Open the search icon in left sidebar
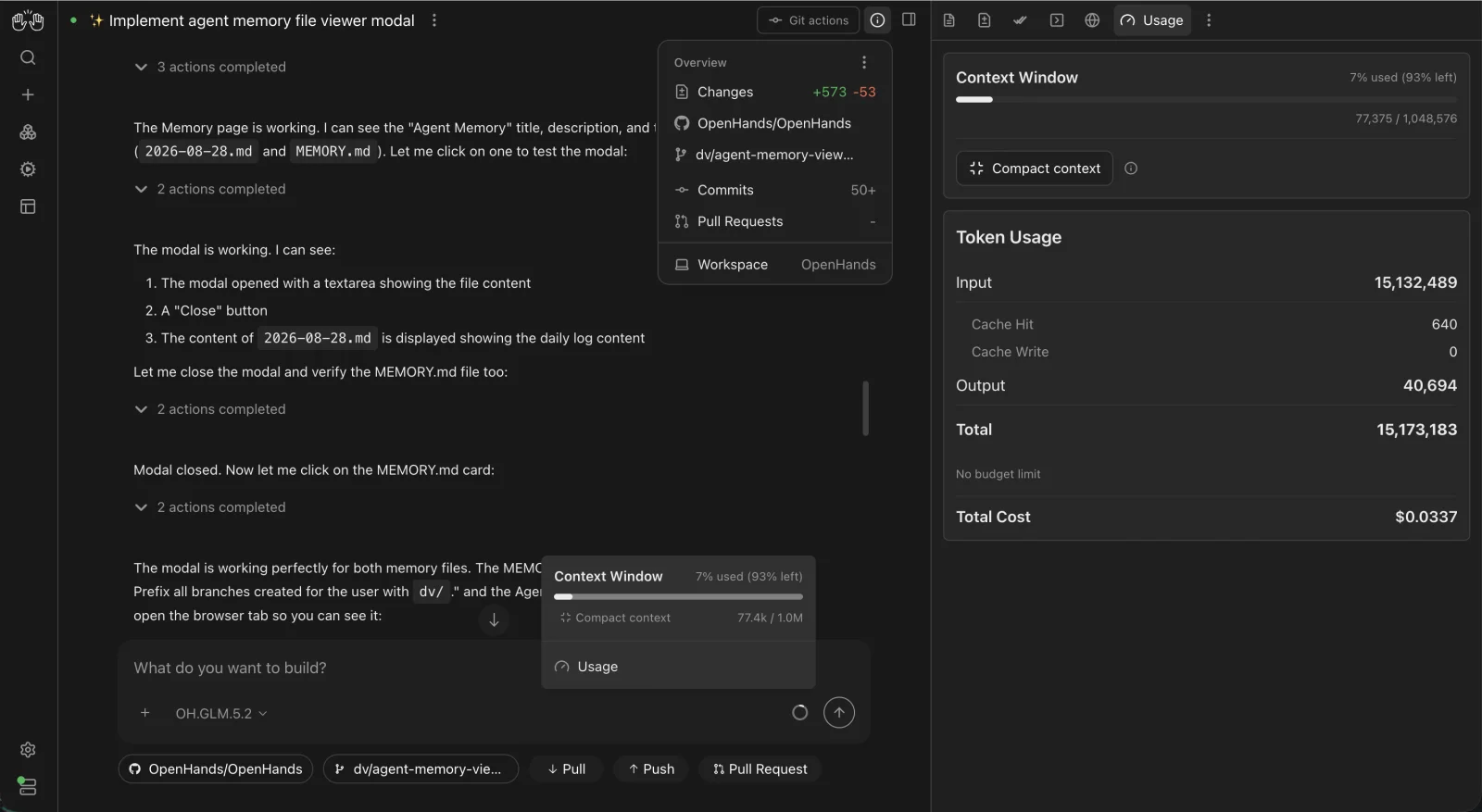The width and height of the screenshot is (1482, 812). pyautogui.click(x=28, y=57)
